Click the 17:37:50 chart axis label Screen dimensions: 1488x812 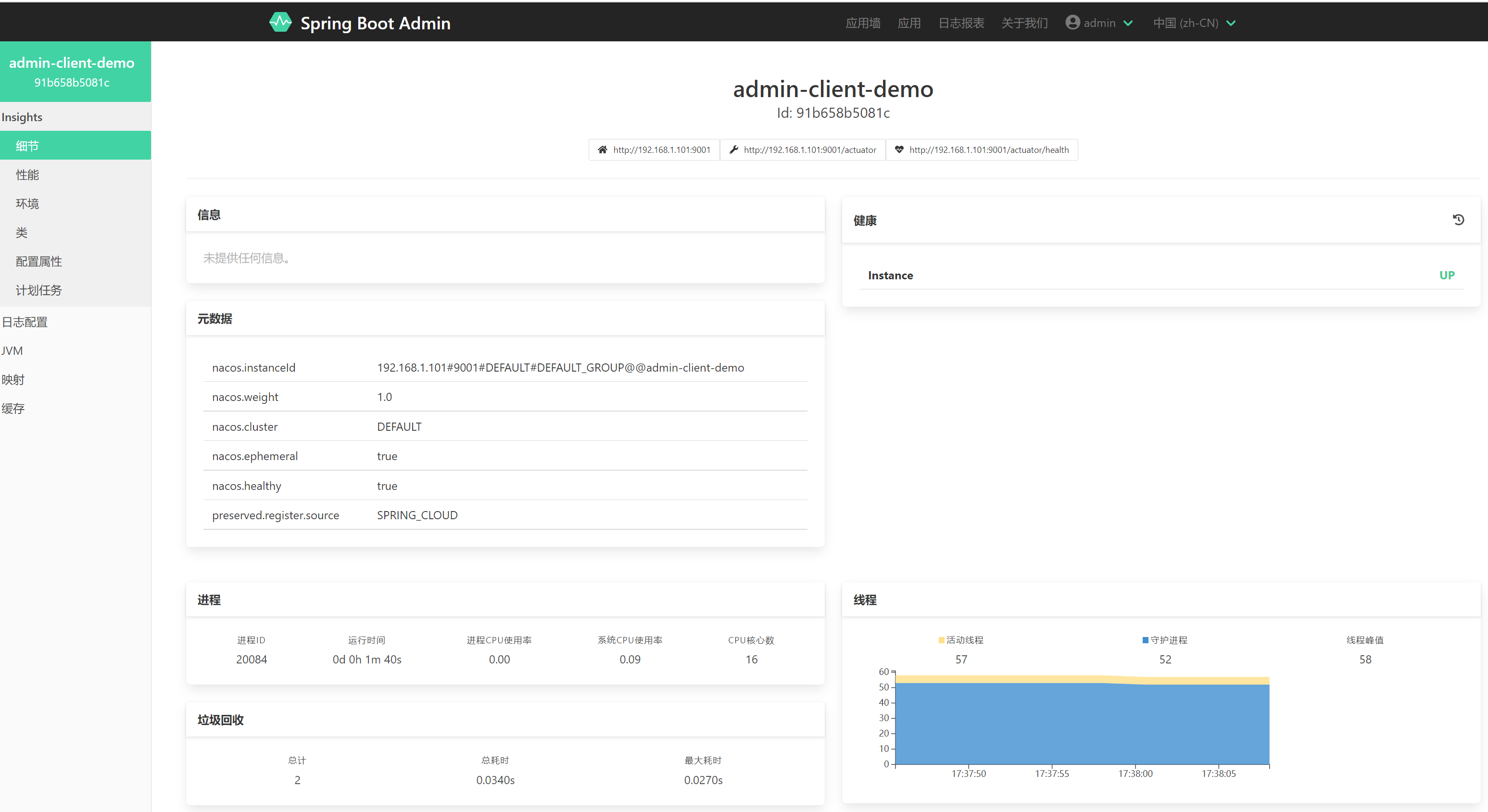click(x=969, y=774)
